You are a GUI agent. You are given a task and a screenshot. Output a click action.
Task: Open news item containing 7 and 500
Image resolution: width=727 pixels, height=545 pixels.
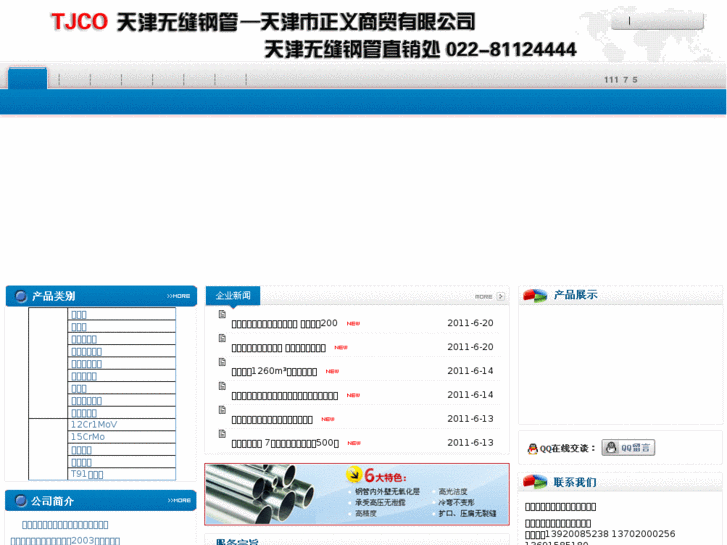pos(285,443)
